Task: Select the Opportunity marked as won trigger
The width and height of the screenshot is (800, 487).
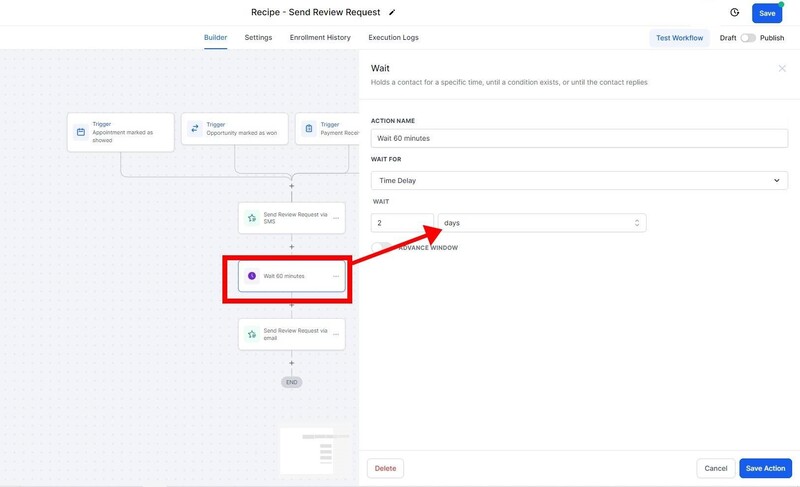Action: coord(235,129)
